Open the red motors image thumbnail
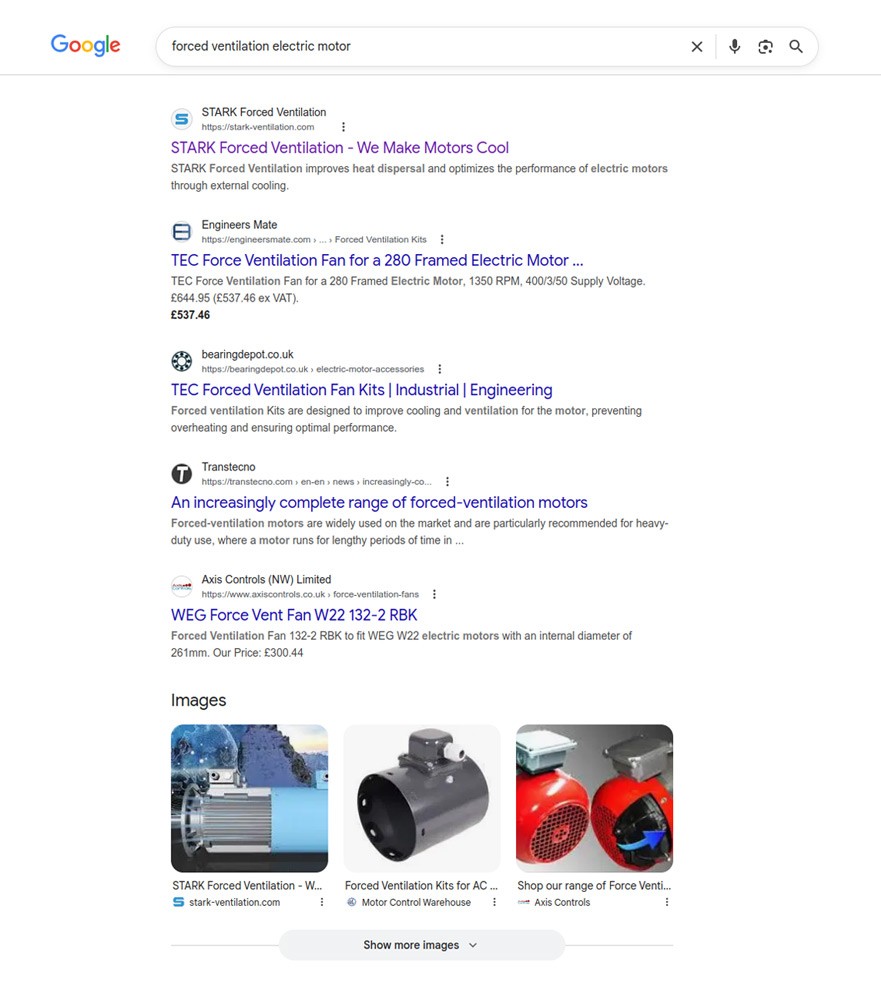Screen dimensions: 881x995 tap(594, 798)
